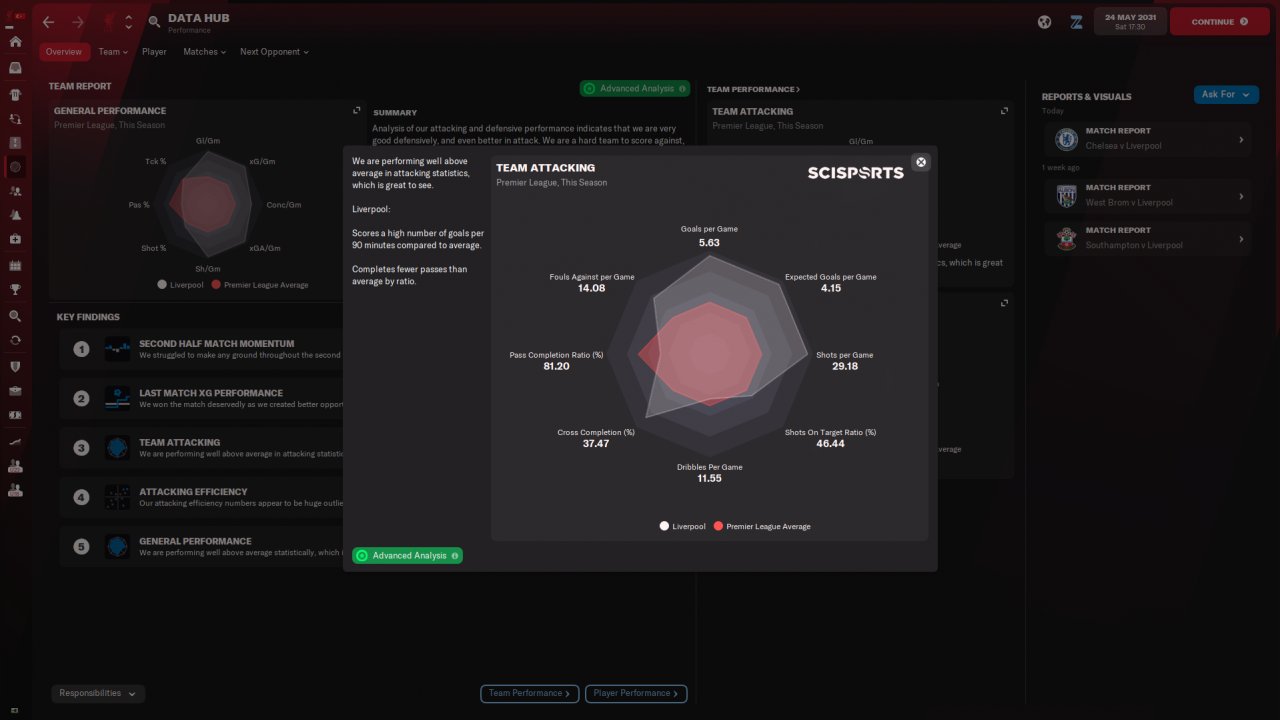The image size is (1280, 720).
Task: Switch to the Overview tab
Action: click(x=64, y=52)
